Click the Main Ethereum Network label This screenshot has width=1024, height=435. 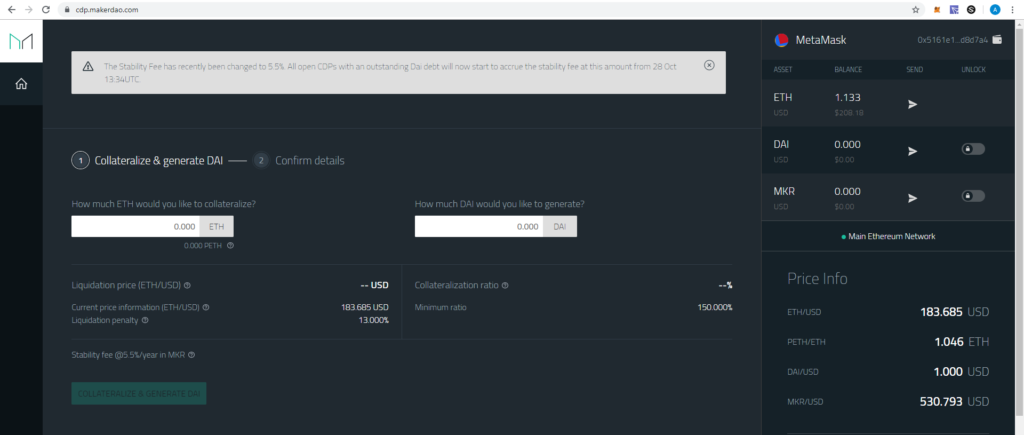pyautogui.click(x=891, y=236)
